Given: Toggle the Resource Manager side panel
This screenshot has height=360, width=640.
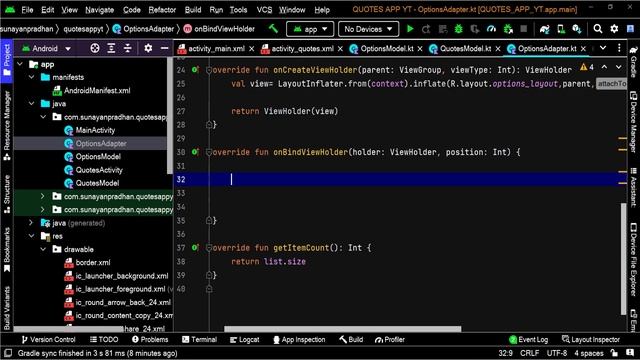Looking at the screenshot, I should pyautogui.click(x=7, y=126).
